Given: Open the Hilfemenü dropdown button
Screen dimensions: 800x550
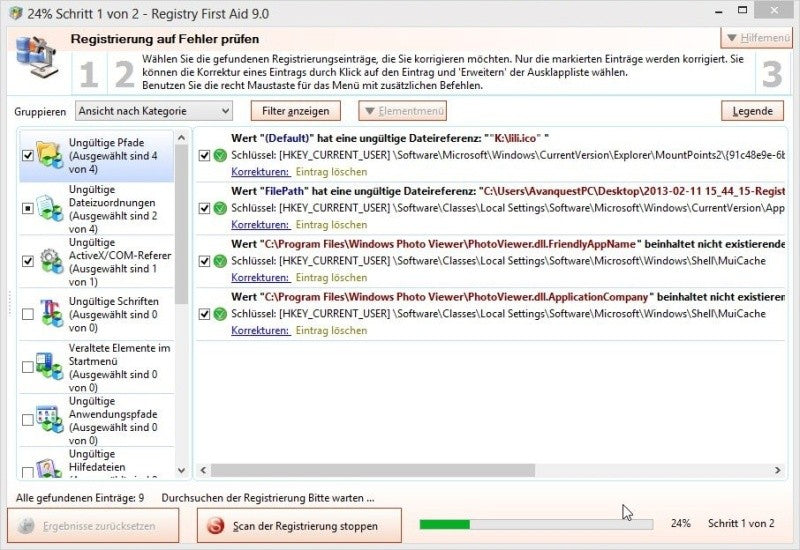Looking at the screenshot, I should [758, 38].
